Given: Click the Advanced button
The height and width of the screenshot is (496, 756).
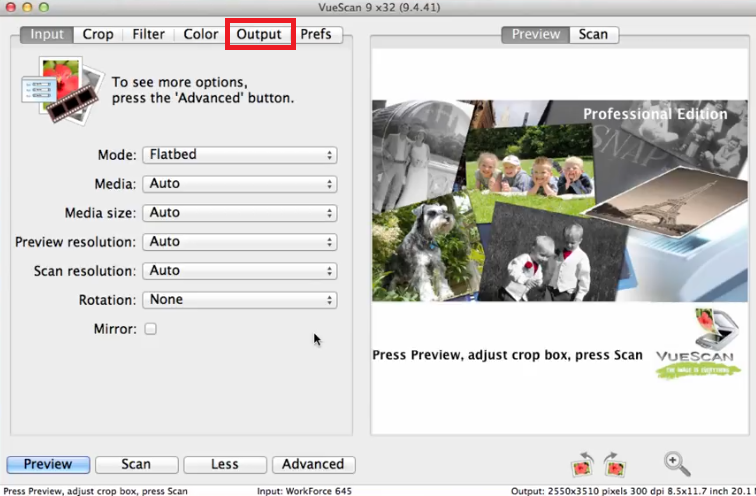Looking at the screenshot, I should 313,464.
